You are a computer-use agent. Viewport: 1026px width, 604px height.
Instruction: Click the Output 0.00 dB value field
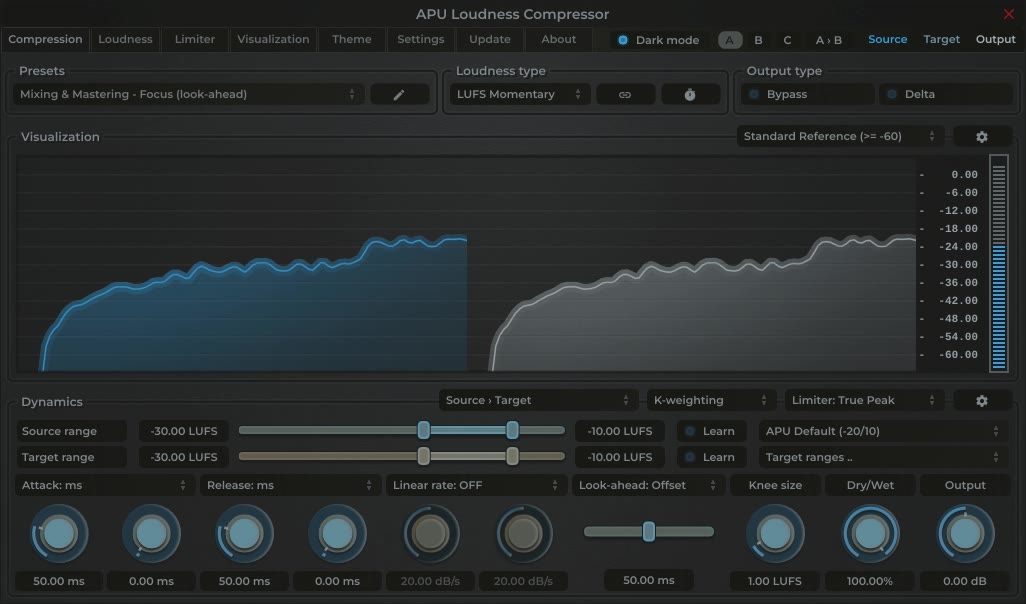[x=965, y=581]
